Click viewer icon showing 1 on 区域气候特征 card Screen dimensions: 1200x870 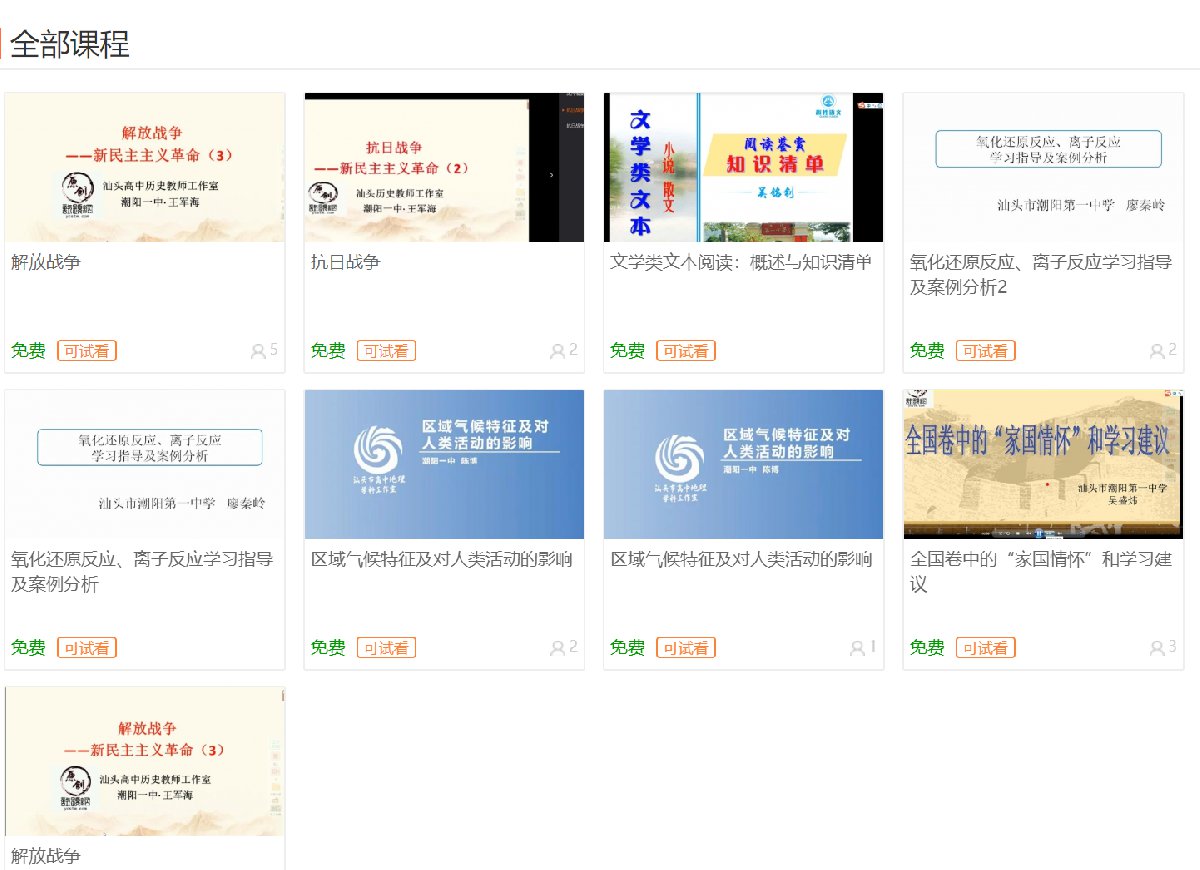pos(857,648)
